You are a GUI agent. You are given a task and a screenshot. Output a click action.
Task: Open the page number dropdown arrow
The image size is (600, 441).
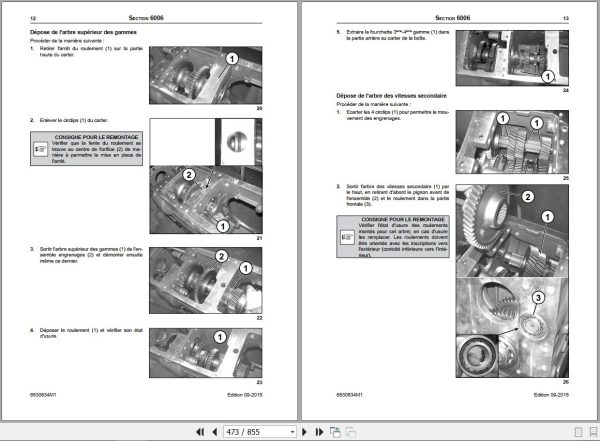[x=292, y=432]
